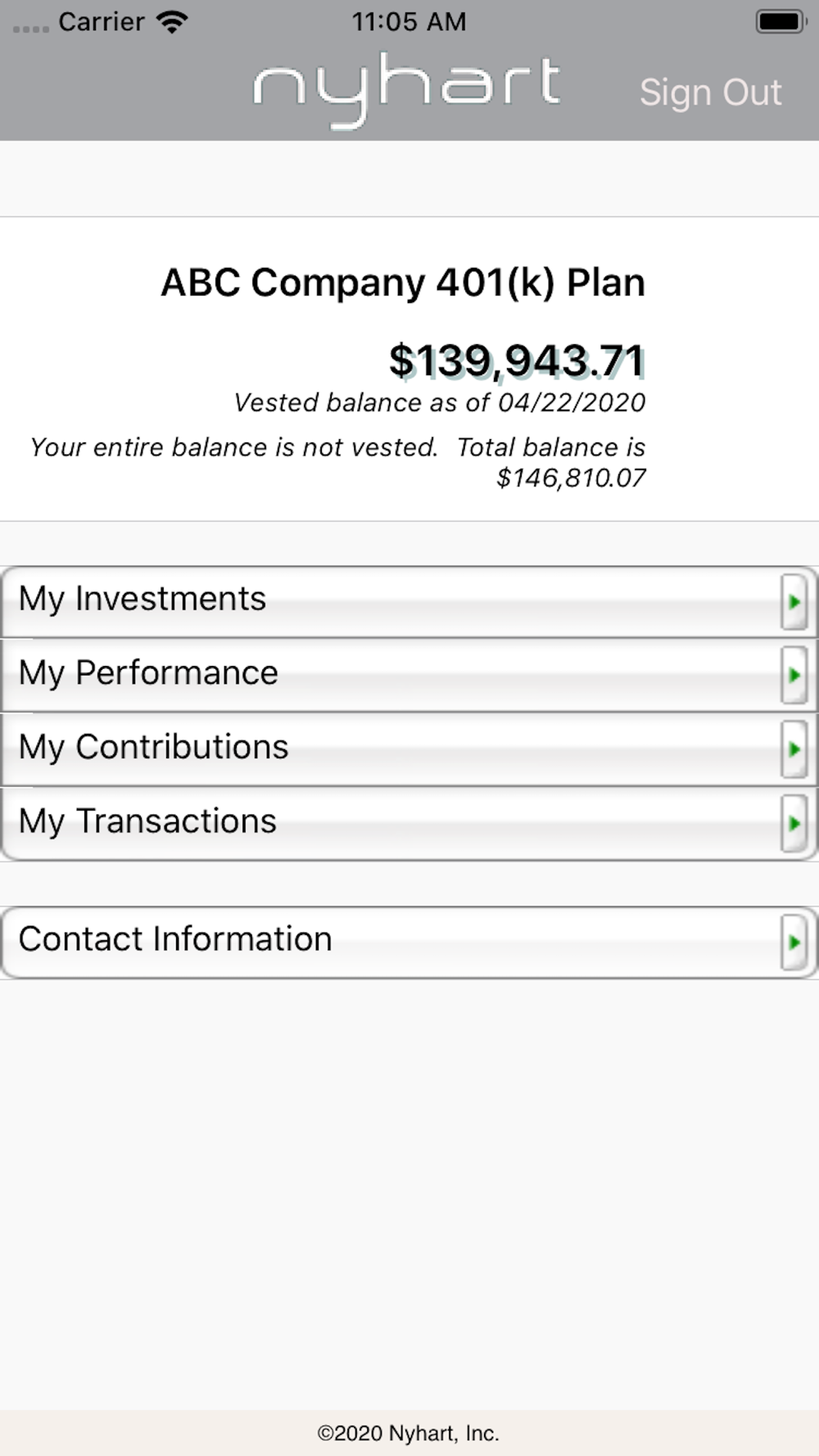
Task: Tap the total balance $146,810.07 text
Action: coord(571,477)
